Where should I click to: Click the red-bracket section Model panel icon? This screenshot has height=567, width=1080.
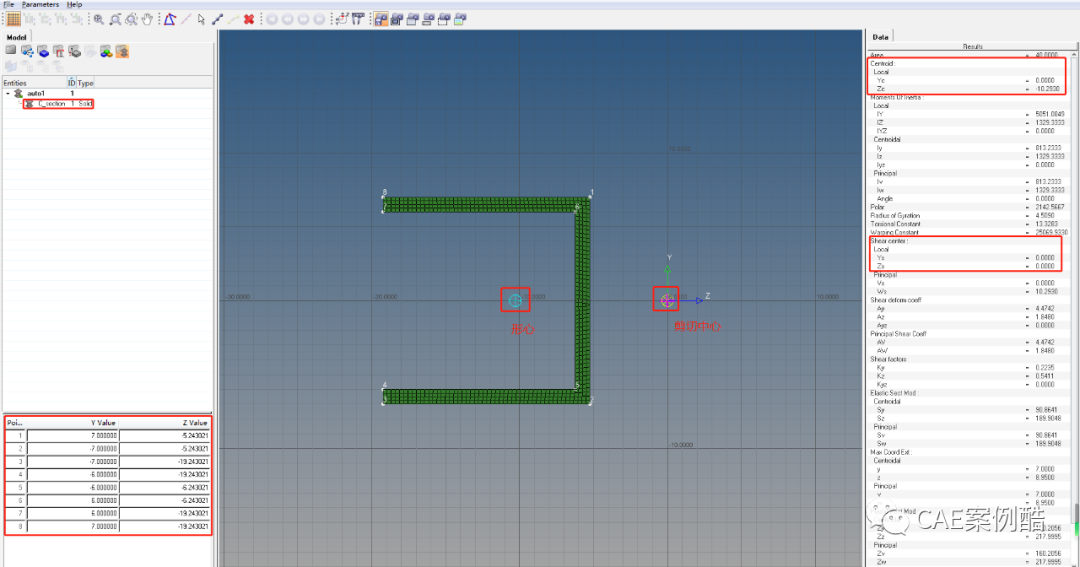[59, 51]
